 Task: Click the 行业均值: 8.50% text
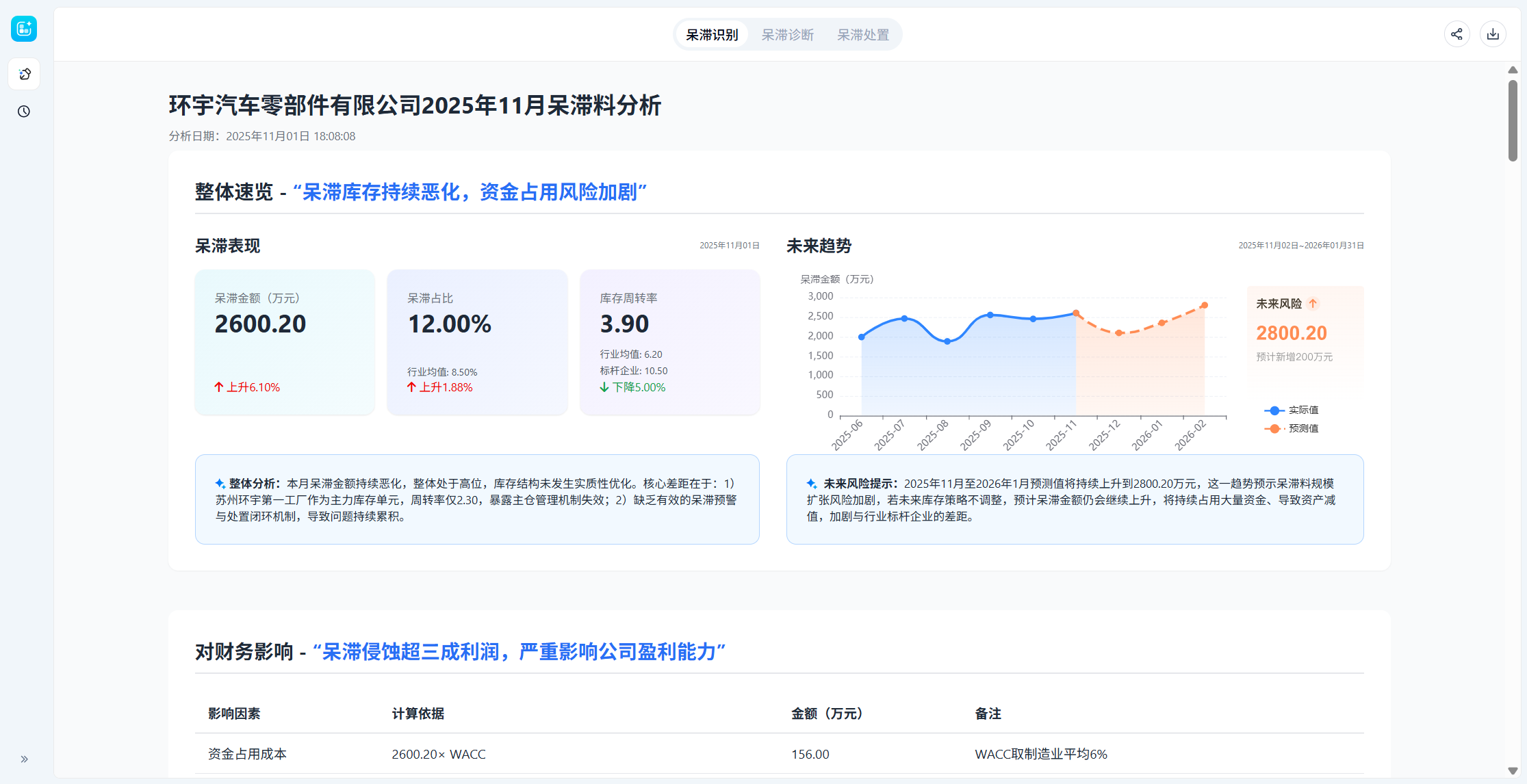point(442,372)
